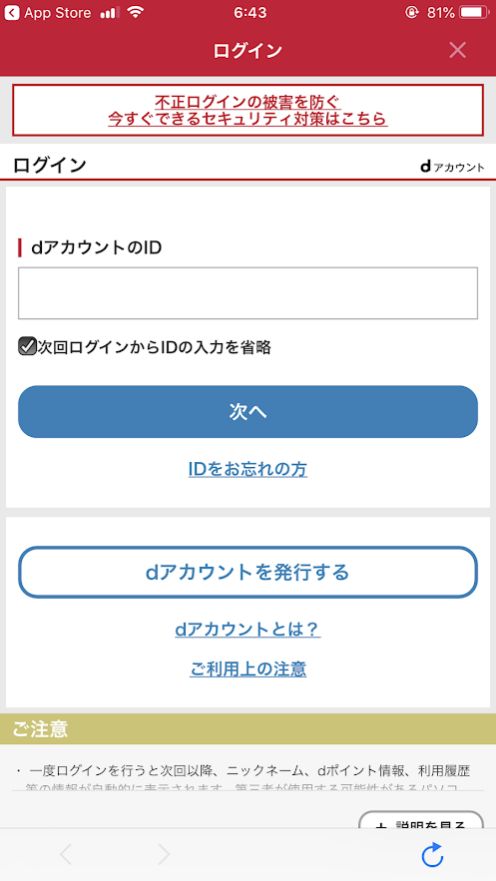Tap the cellular signal bars icon

pyautogui.click(x=110, y=13)
